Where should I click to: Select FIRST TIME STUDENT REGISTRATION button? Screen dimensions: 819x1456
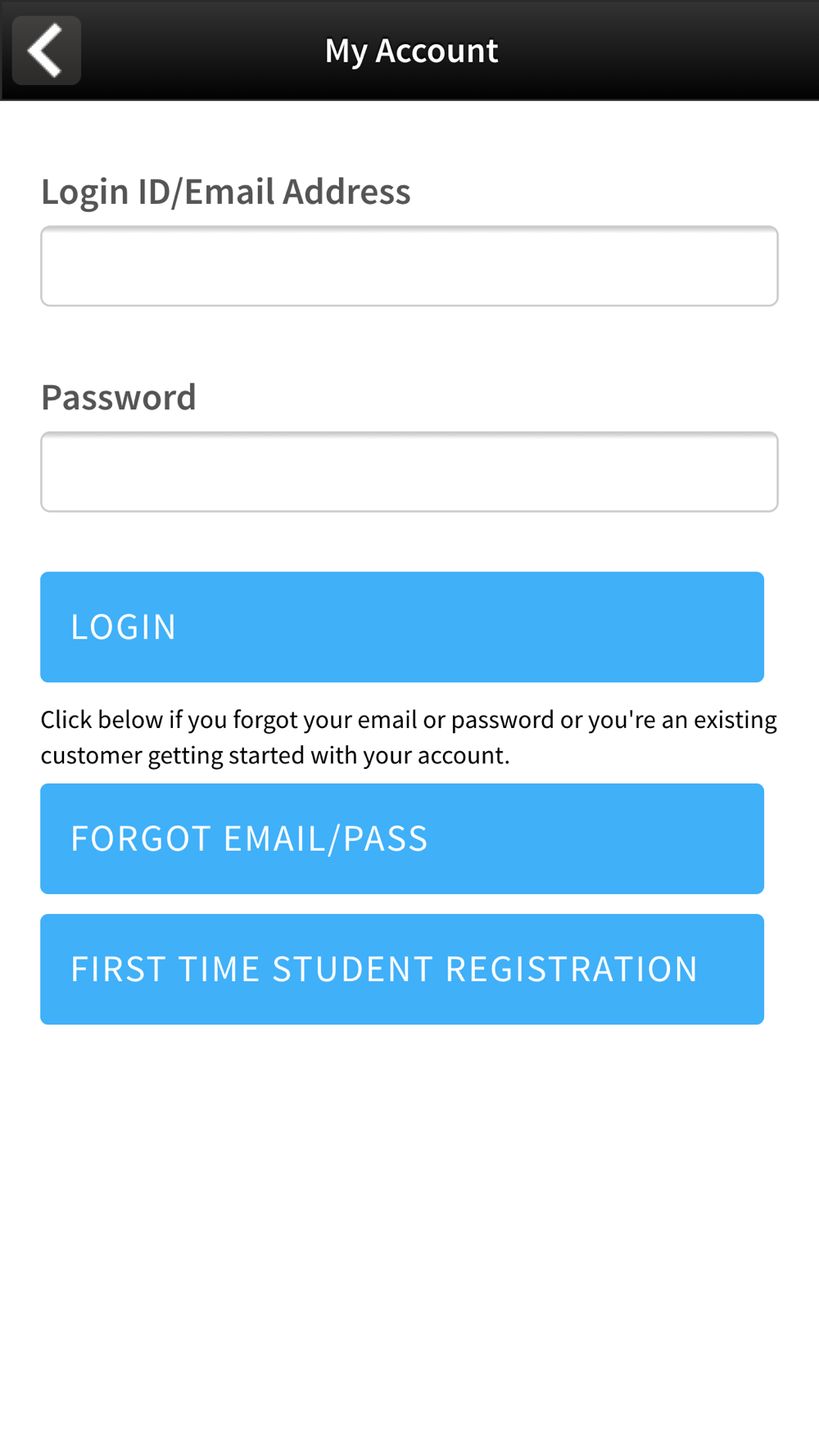coord(402,969)
